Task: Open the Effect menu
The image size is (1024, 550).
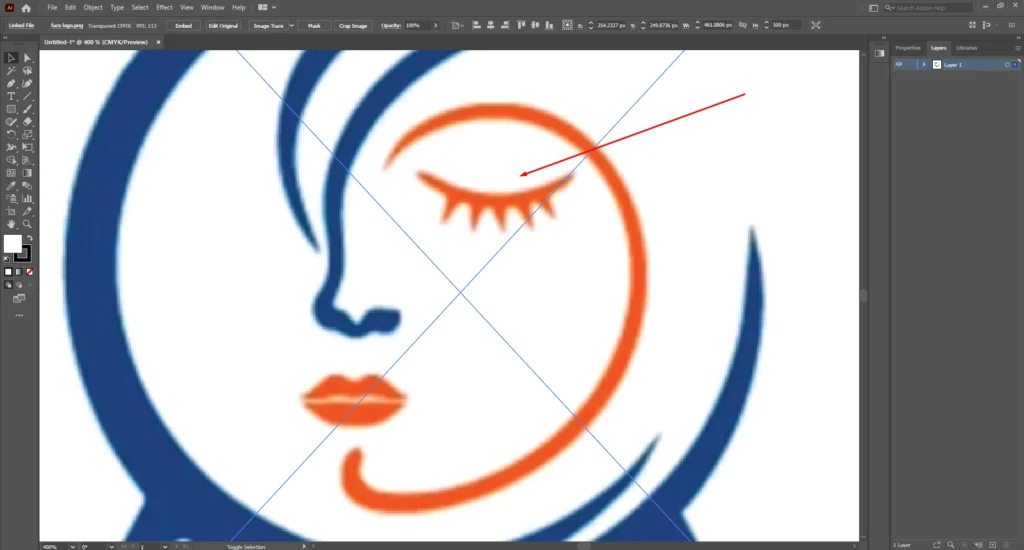Action: [x=164, y=8]
